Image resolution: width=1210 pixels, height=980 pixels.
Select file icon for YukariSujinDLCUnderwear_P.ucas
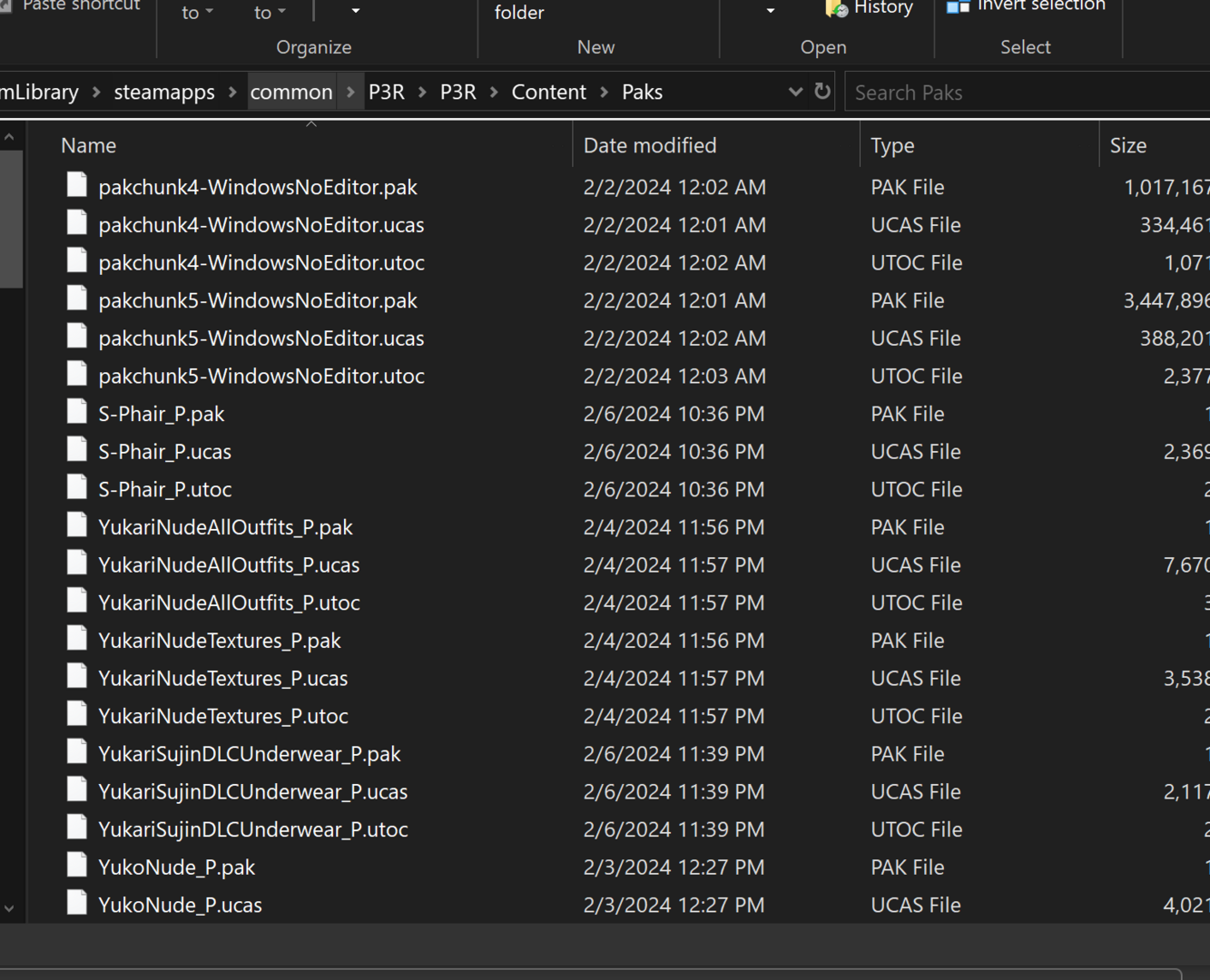coord(77,790)
